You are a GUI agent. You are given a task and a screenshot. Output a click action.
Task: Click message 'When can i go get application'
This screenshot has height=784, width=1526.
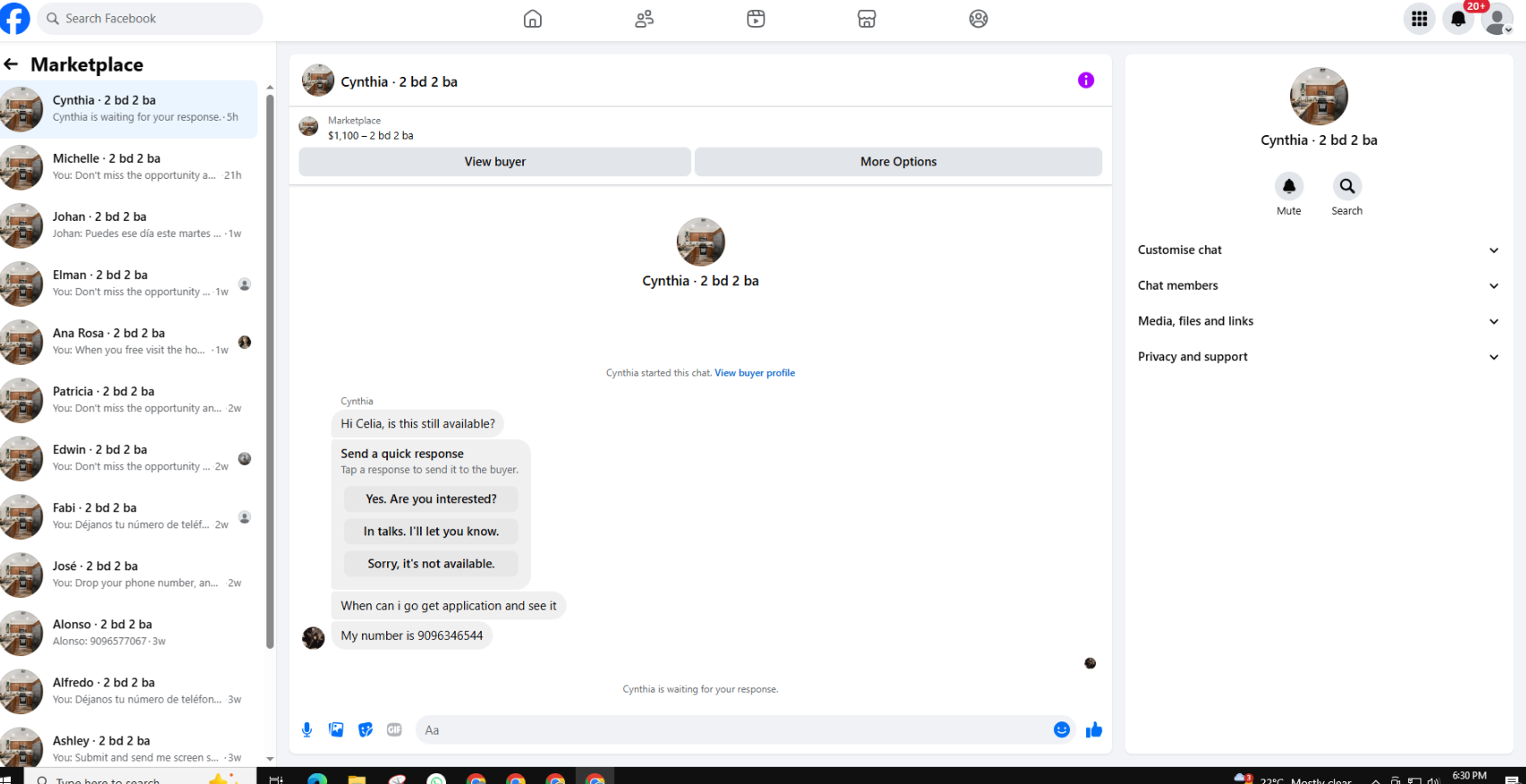click(x=449, y=605)
